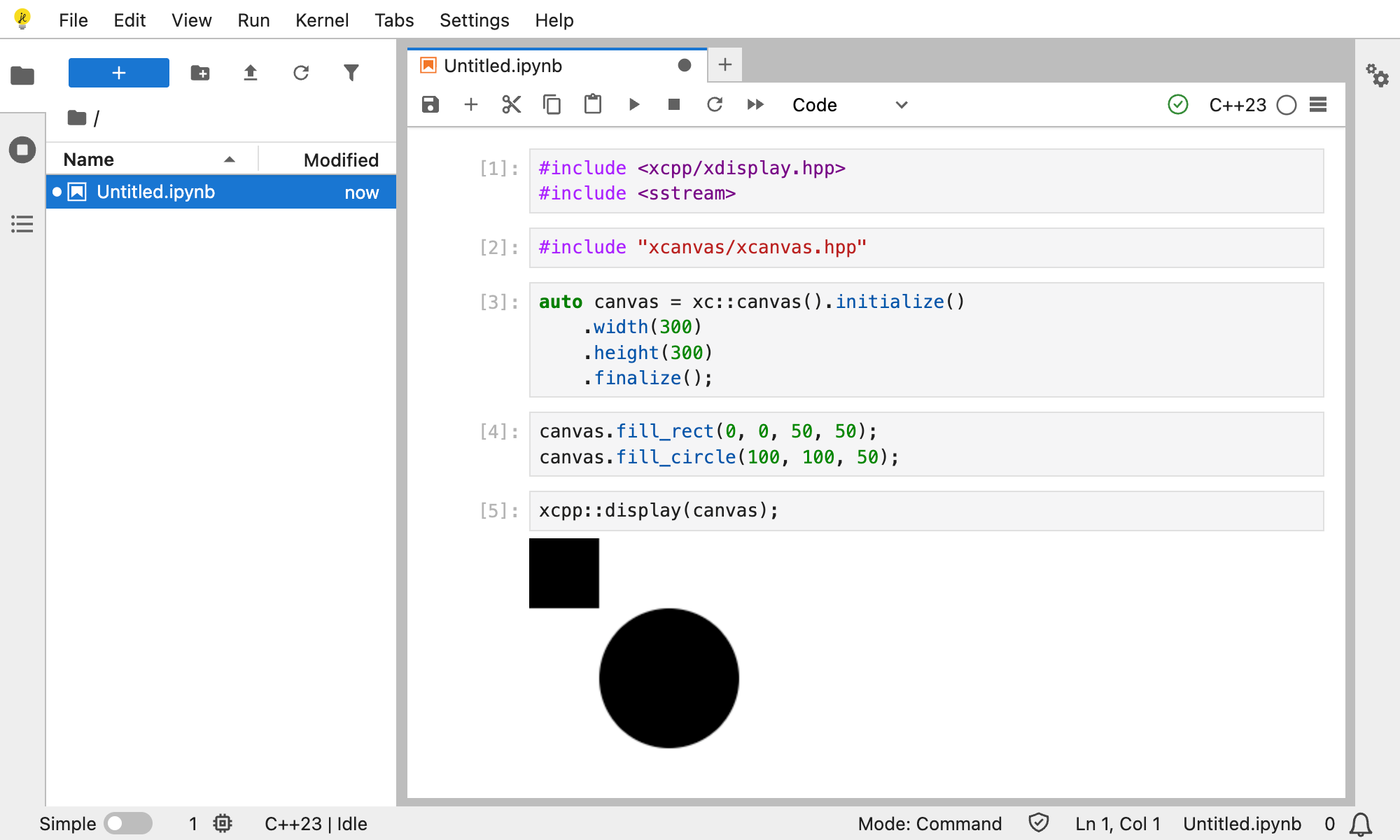Insert a cell below with toolbar plus

[471, 105]
